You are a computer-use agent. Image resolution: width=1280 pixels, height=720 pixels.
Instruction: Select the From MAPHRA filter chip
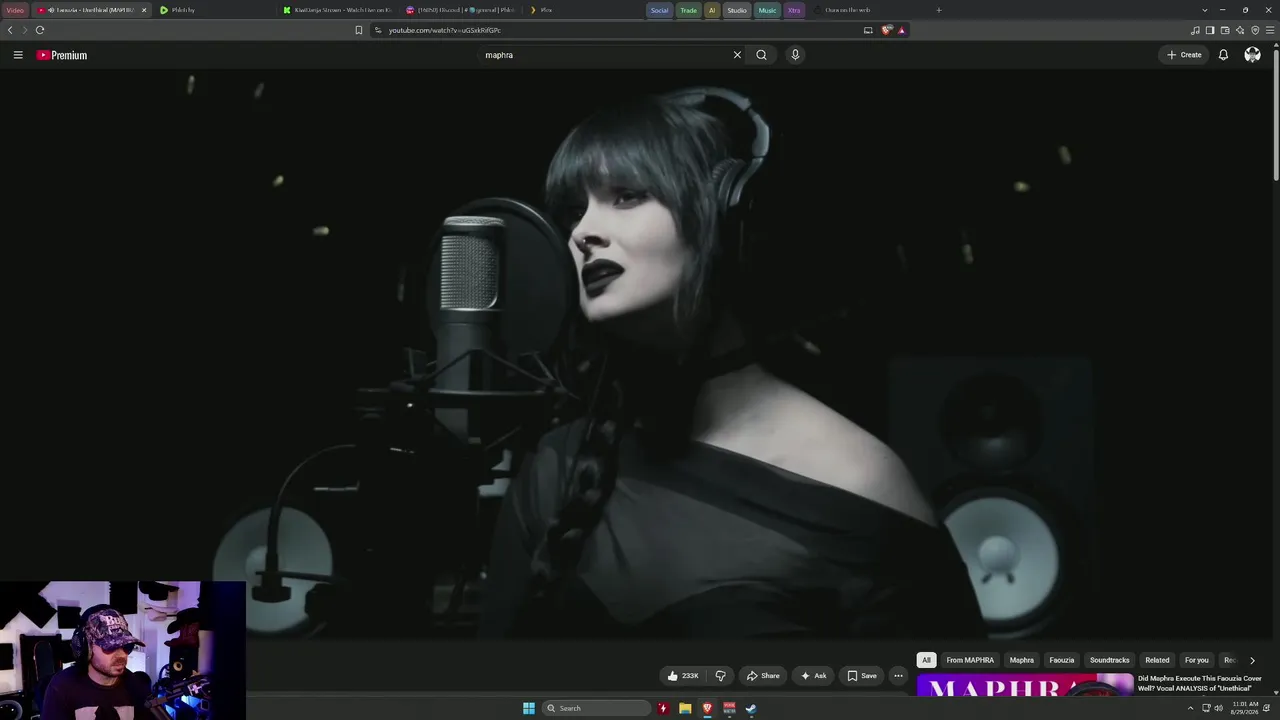click(970, 660)
